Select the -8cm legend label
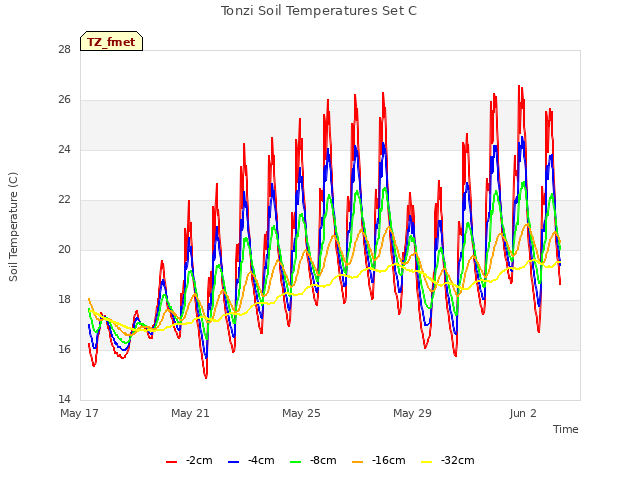The width and height of the screenshot is (640, 480). [323, 460]
